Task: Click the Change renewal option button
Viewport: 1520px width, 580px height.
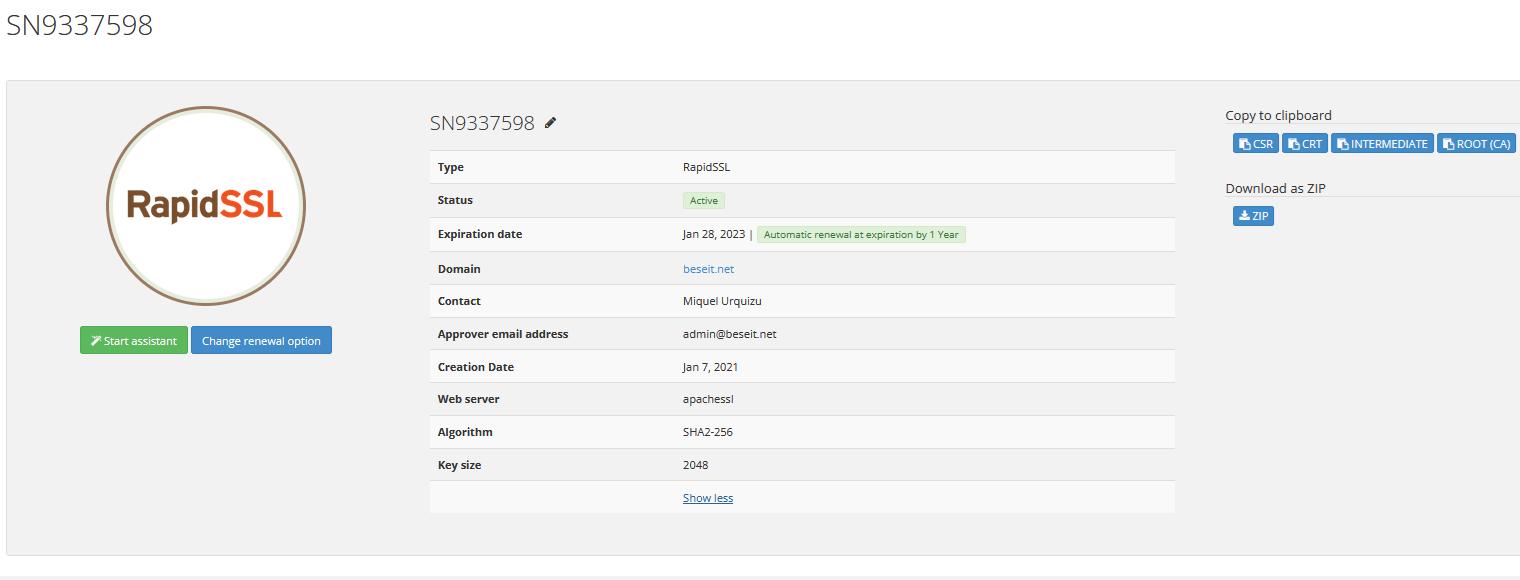Action: point(261,341)
